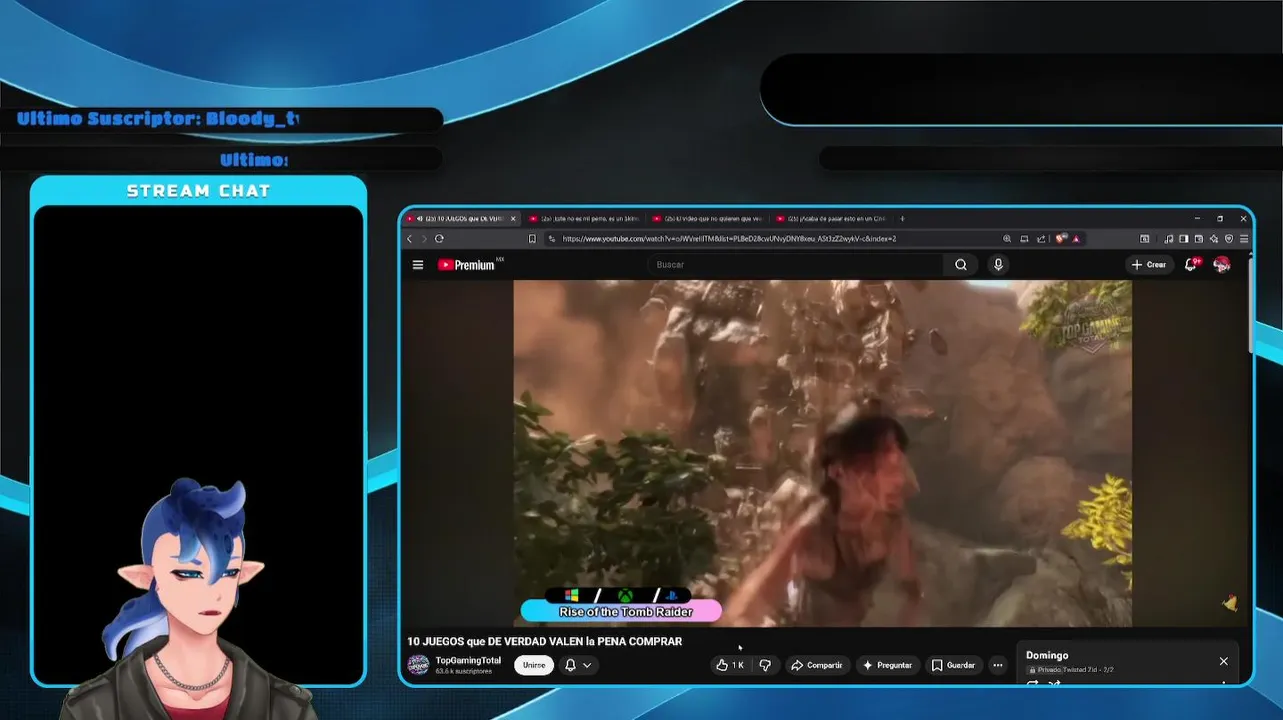Open more actions three-dot menu
The width and height of the screenshot is (1283, 720).
(997, 665)
